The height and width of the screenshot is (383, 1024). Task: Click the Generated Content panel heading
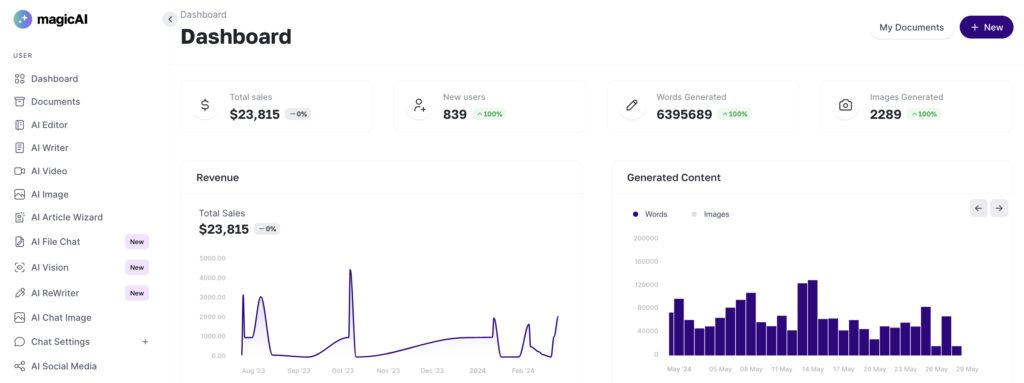674,177
